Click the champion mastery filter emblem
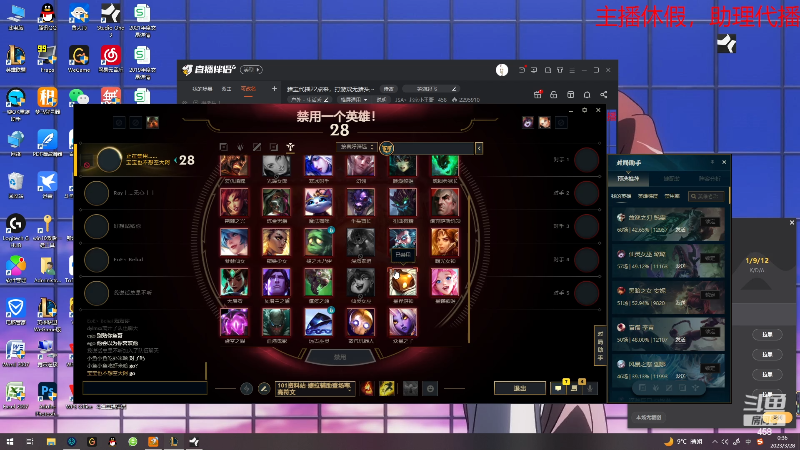 pyautogui.click(x=387, y=148)
